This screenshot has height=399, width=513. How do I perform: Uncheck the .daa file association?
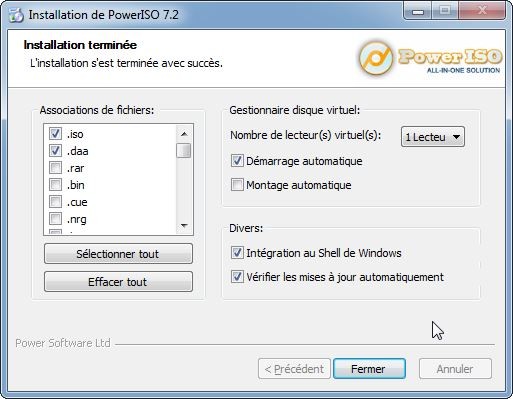coord(55,151)
